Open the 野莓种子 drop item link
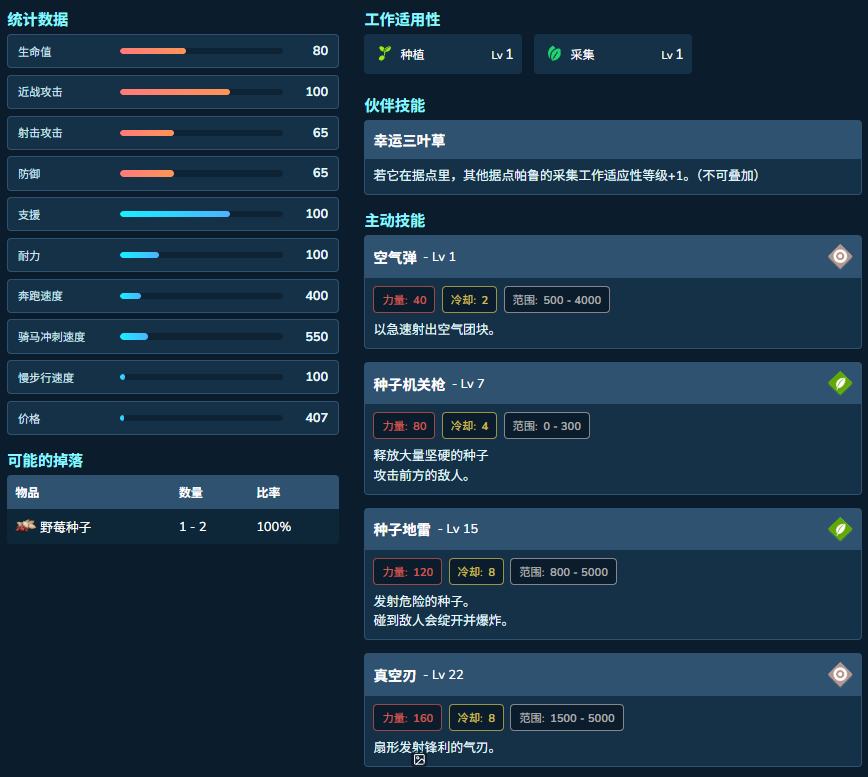 pos(65,527)
